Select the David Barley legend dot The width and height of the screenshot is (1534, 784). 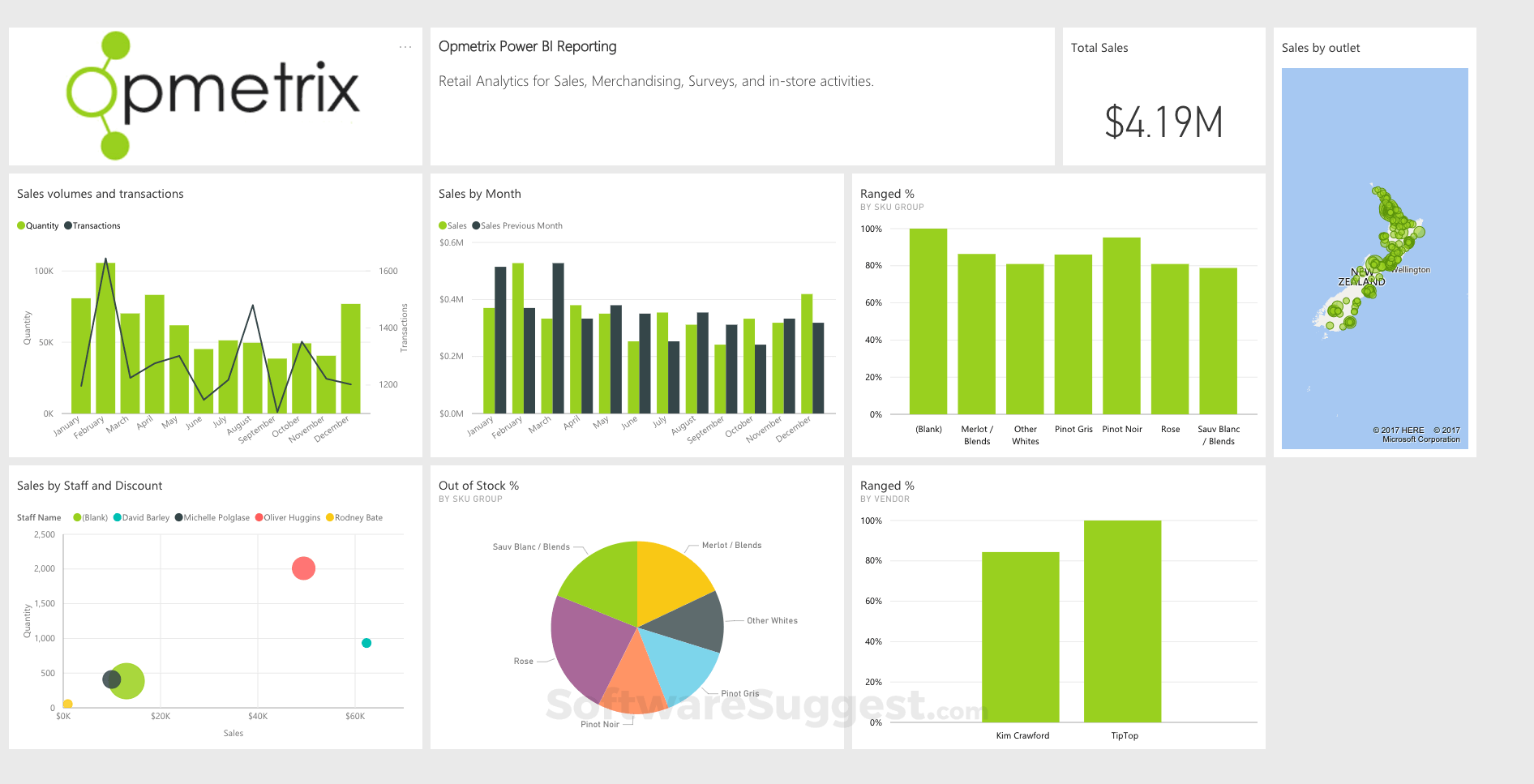117,517
